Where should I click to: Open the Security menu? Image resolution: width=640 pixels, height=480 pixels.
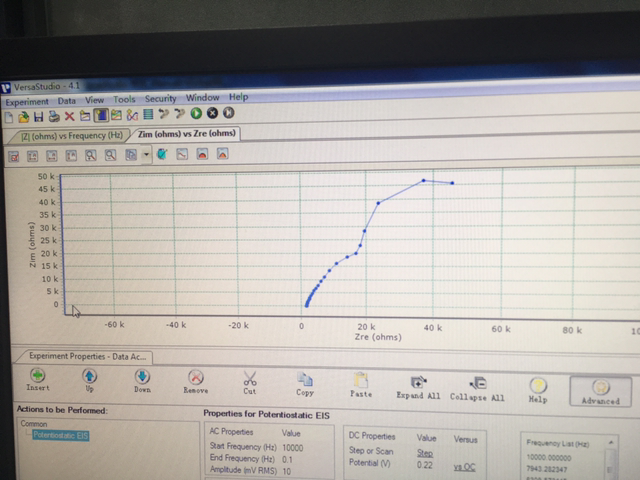[160, 98]
